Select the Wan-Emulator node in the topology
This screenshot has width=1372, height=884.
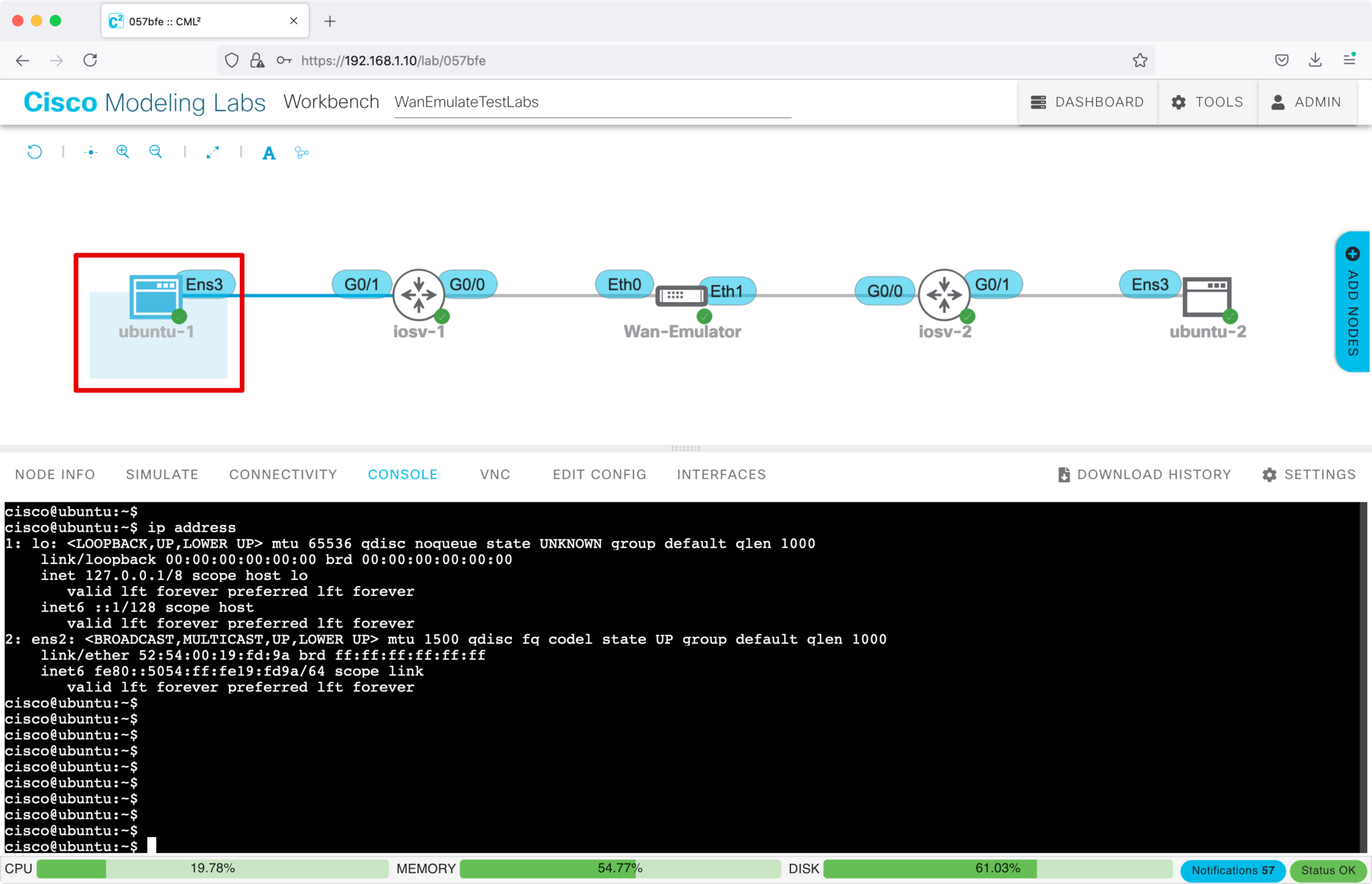point(681,295)
